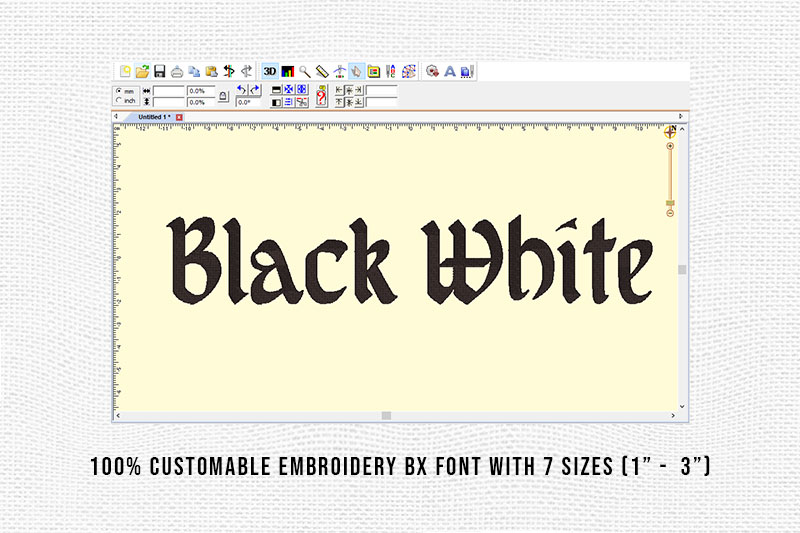Toggle the 3D view button
Viewport: 800px width, 533px height.
click(x=270, y=71)
